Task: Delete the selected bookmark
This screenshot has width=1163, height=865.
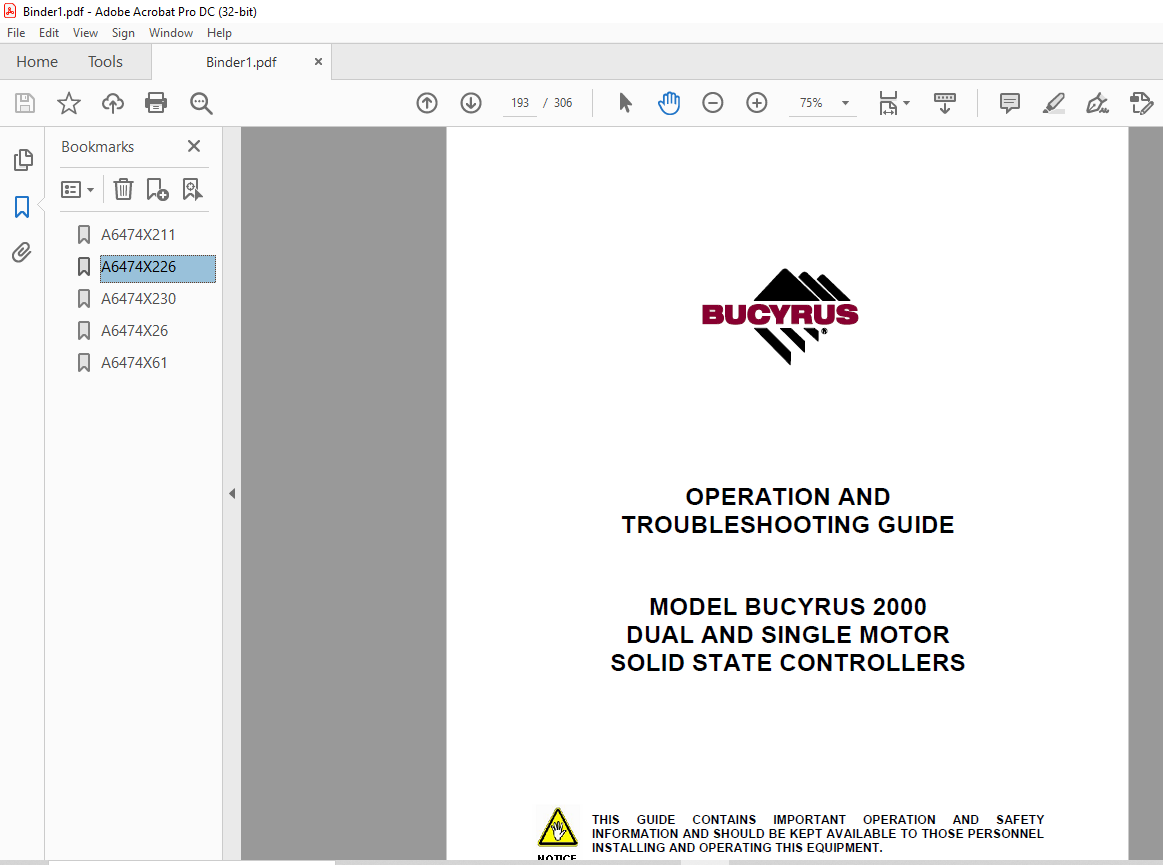Action: coord(123,190)
